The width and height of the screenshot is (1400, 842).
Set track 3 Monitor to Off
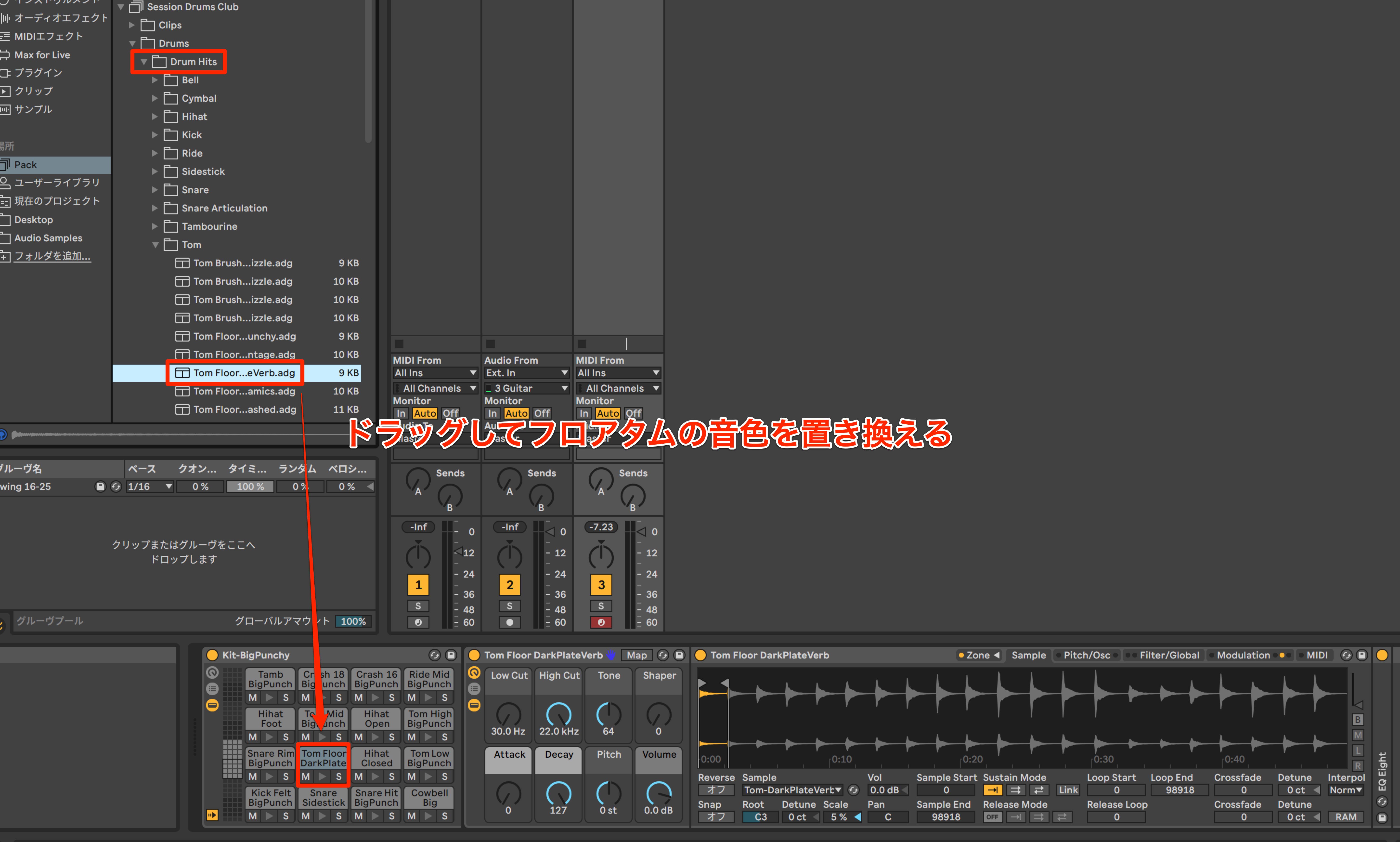633,413
